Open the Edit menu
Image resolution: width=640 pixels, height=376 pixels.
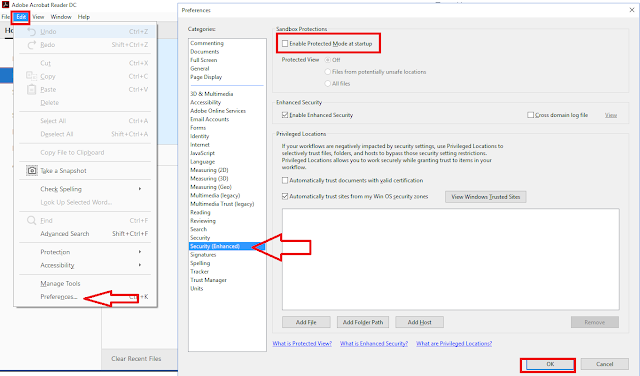coord(21,17)
